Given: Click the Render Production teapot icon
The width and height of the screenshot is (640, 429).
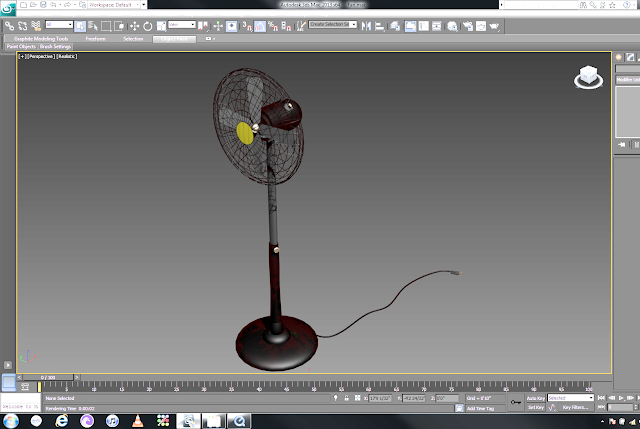Looking at the screenshot, I should point(494,26).
